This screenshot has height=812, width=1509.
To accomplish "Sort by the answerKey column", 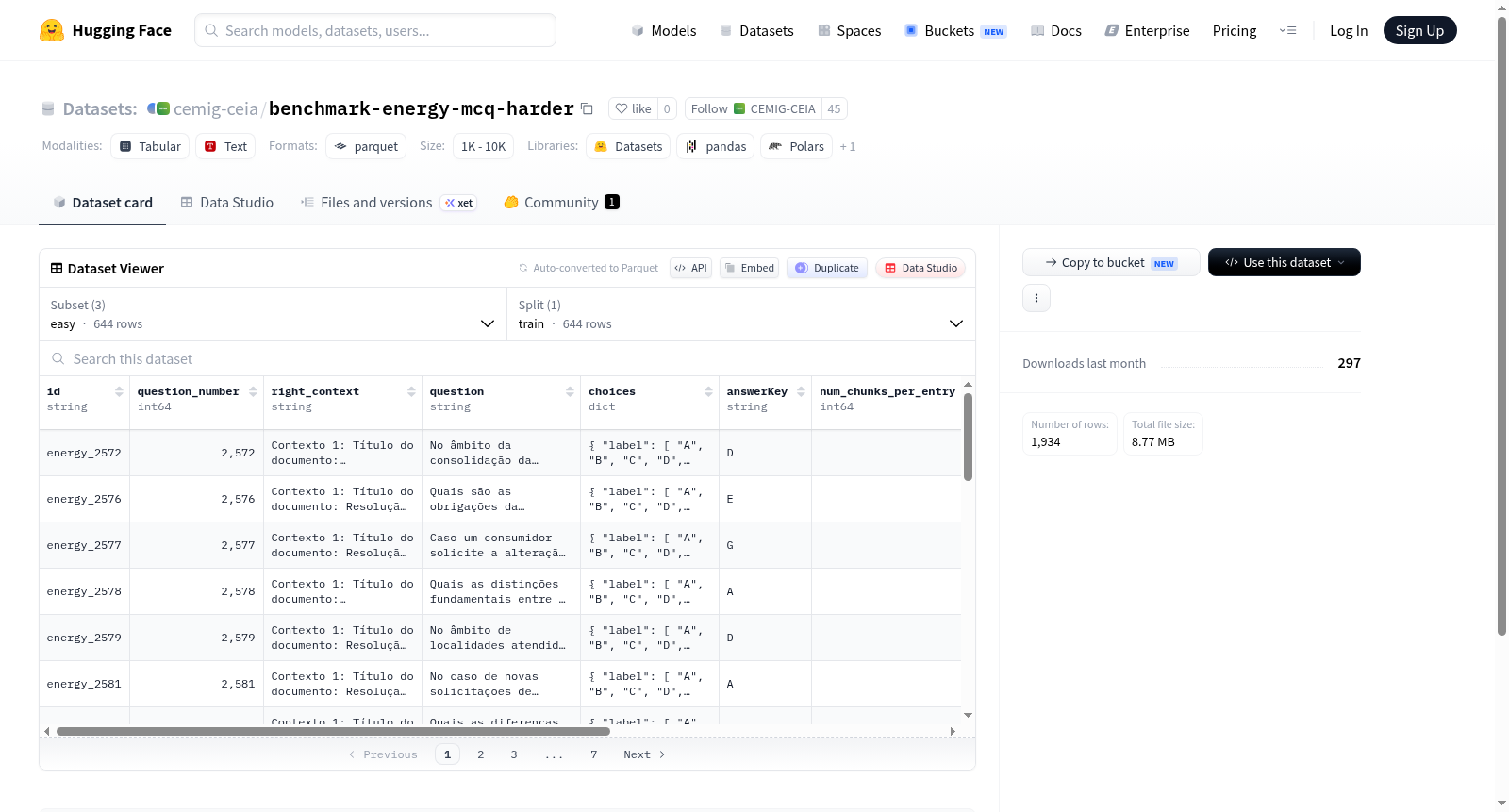I will coord(801,391).
